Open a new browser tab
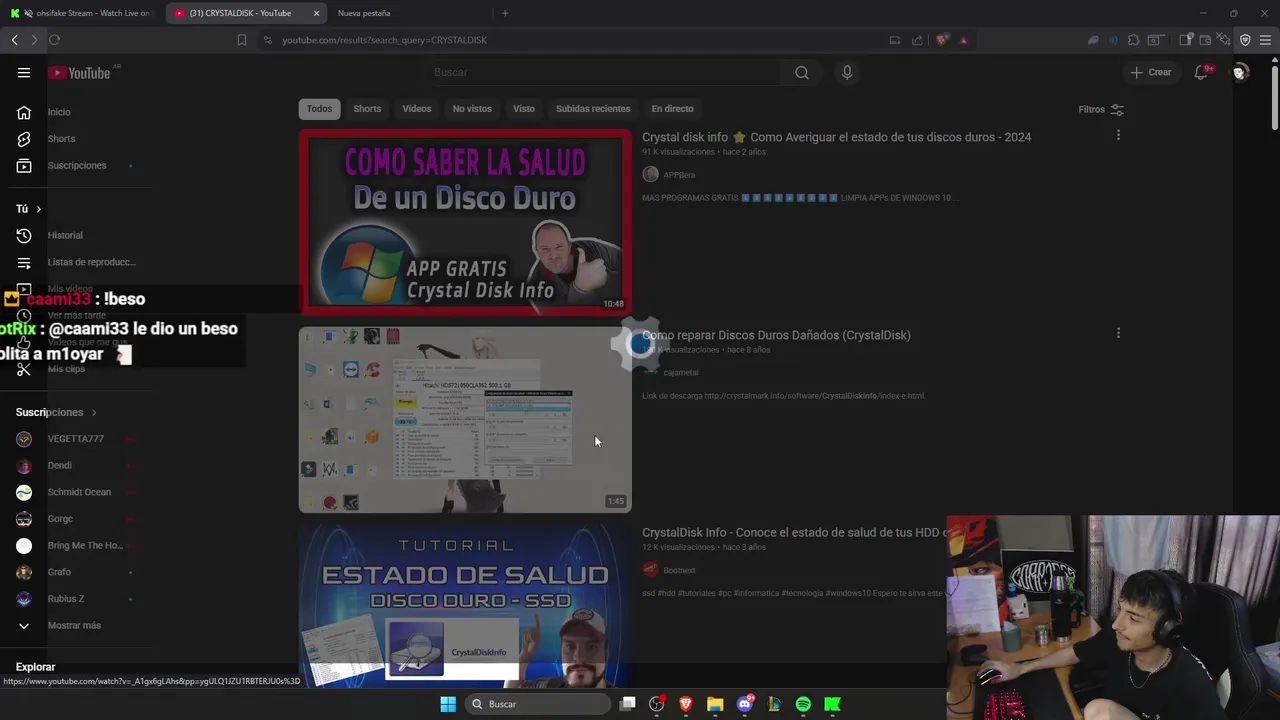Viewport: 1280px width, 720px height. coord(505,13)
